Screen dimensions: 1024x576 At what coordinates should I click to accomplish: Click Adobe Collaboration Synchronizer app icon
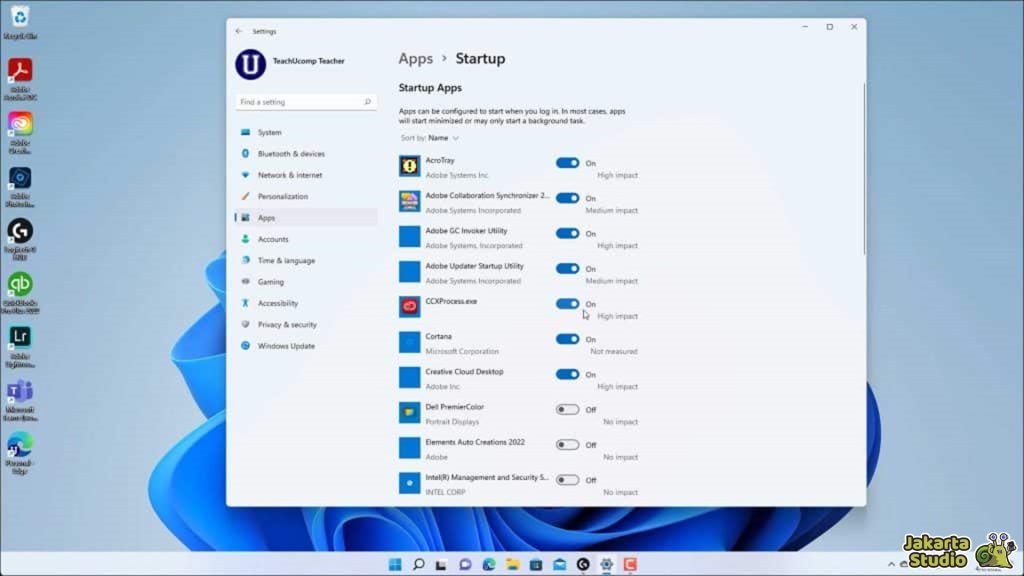tap(409, 201)
